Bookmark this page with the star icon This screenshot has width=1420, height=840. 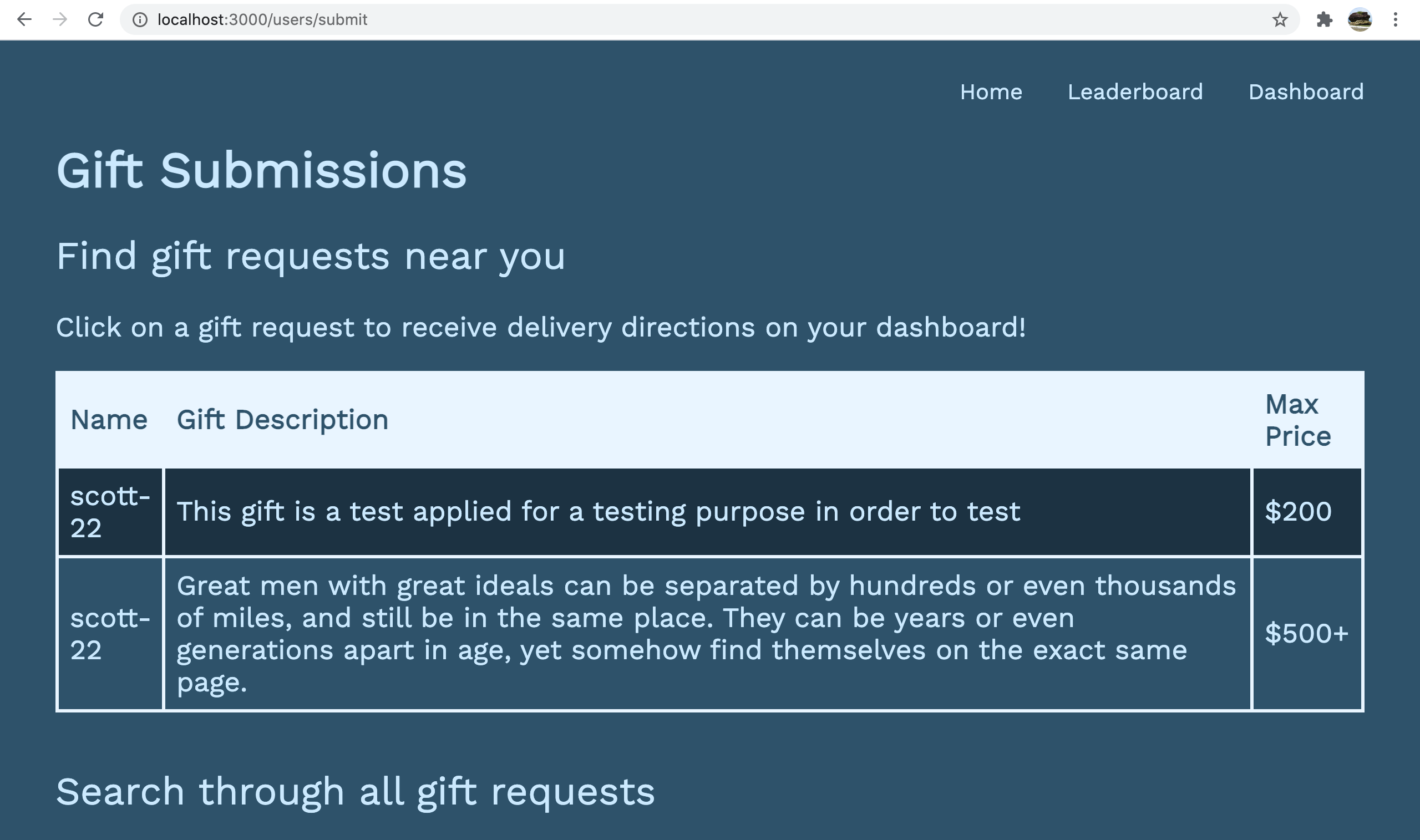point(1279,20)
